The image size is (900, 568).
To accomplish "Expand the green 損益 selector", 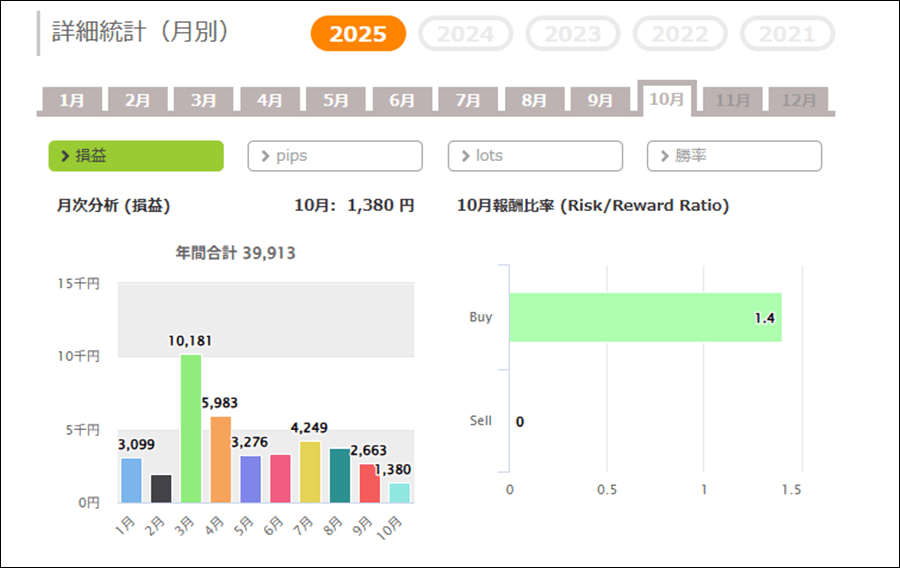I will pyautogui.click(x=136, y=156).
